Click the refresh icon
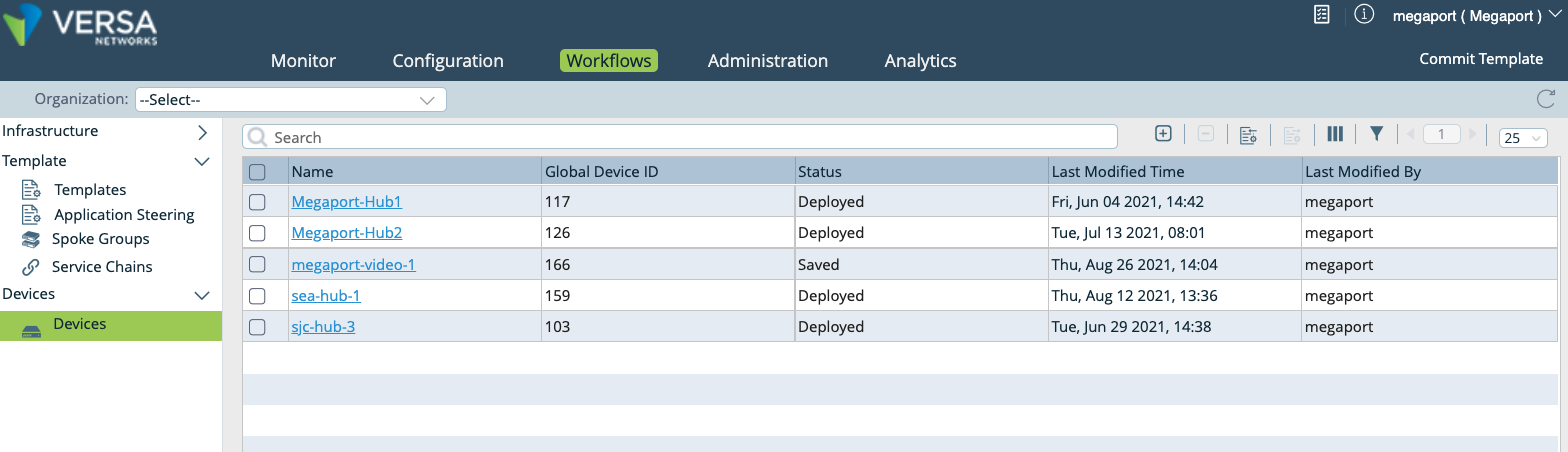The width and height of the screenshot is (1568, 452). (x=1545, y=99)
